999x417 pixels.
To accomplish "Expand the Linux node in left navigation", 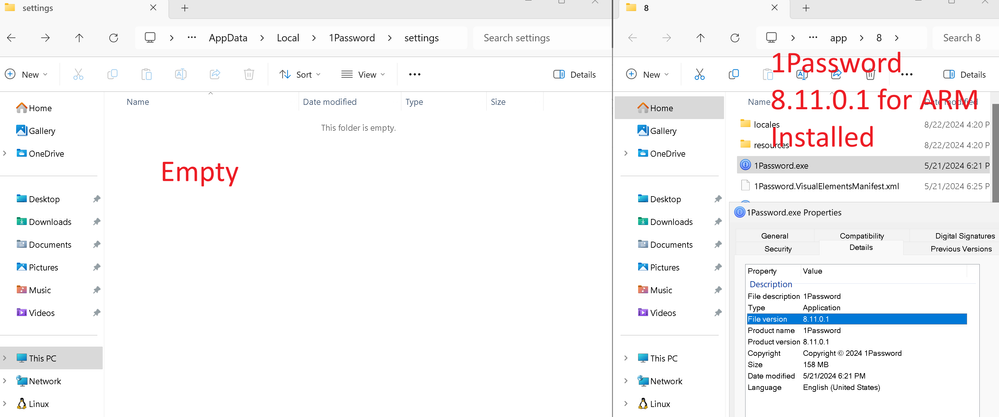I will click(6, 404).
